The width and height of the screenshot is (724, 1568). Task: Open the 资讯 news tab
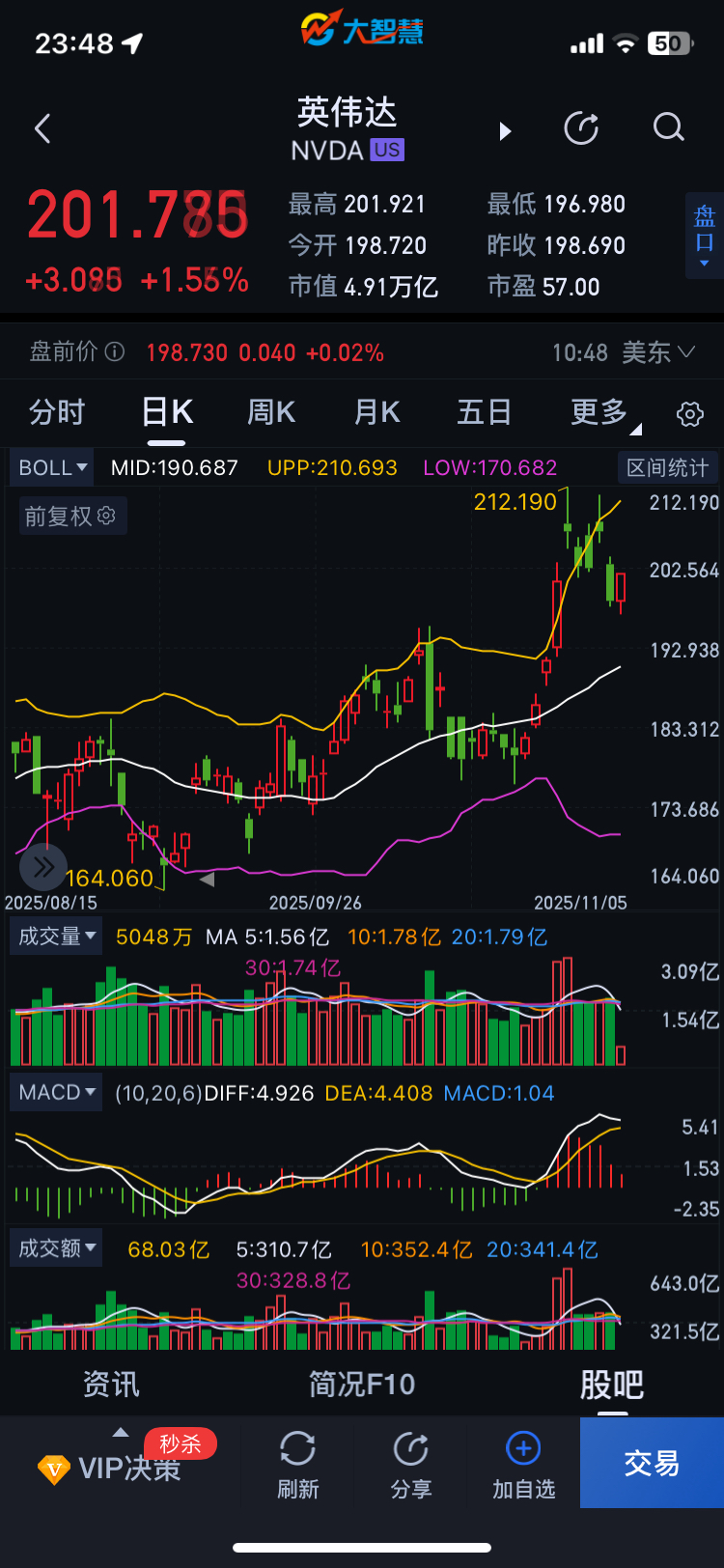tap(111, 1384)
